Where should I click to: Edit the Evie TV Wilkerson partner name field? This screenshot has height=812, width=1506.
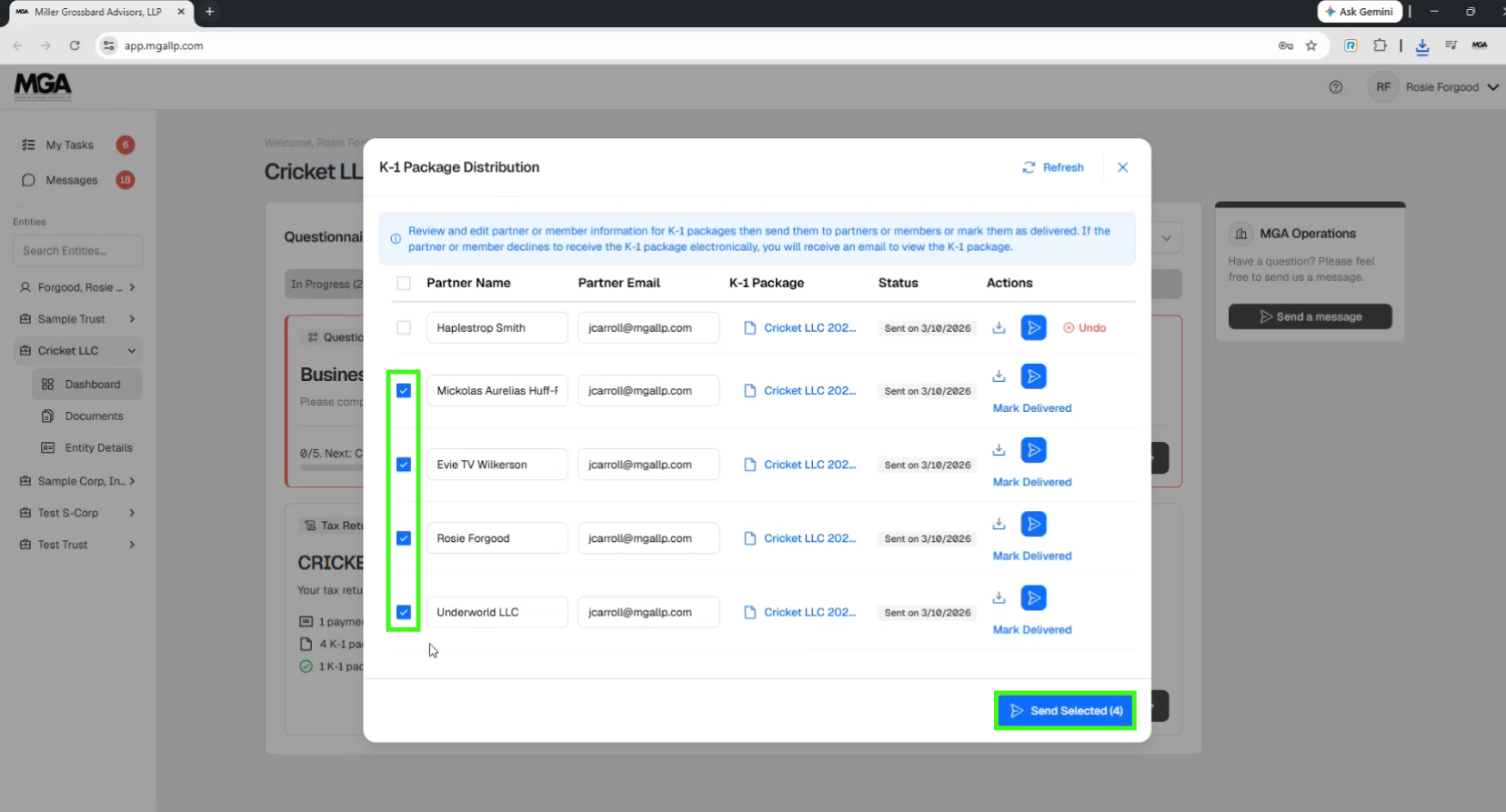(497, 465)
